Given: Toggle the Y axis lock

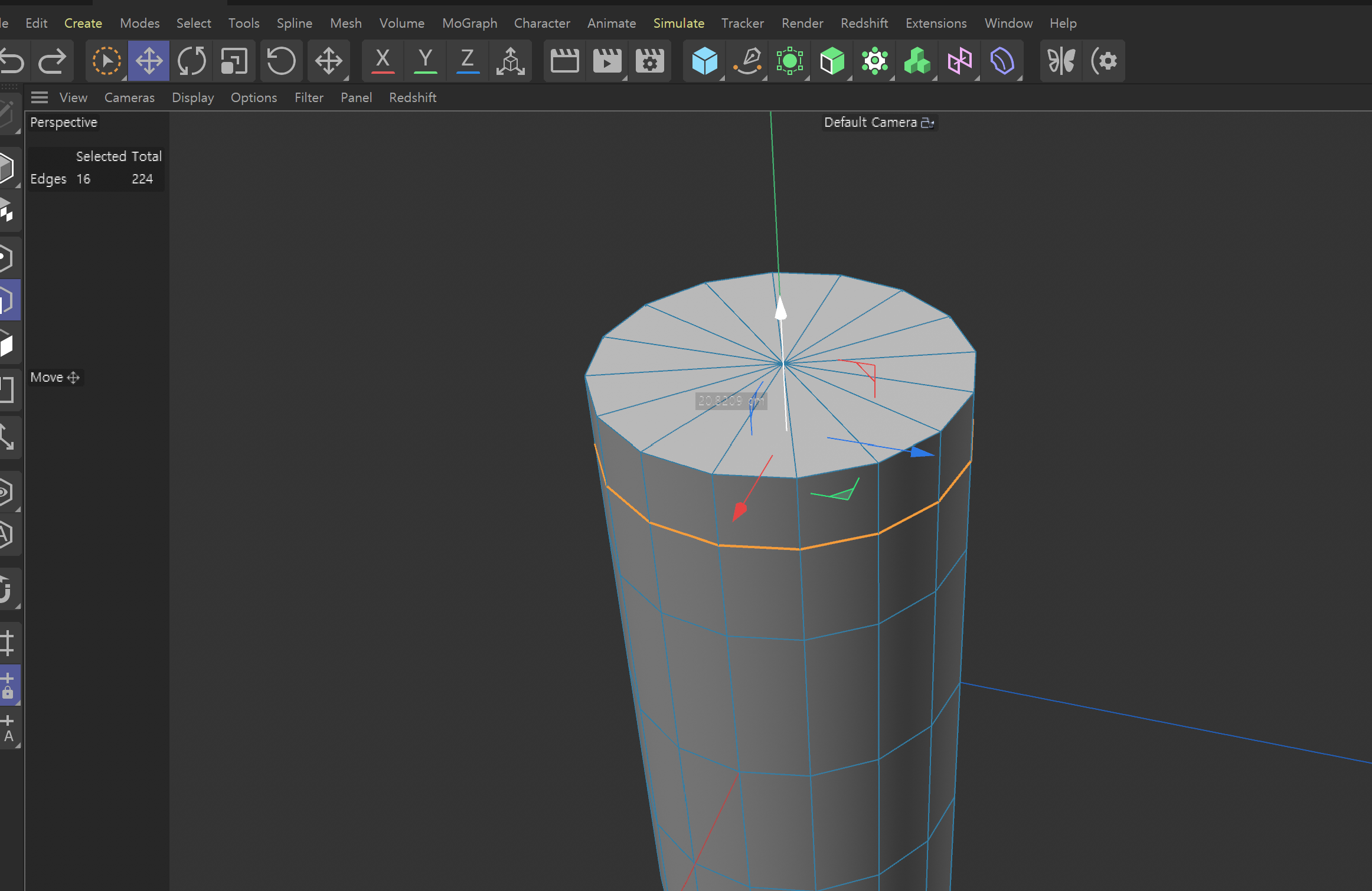Looking at the screenshot, I should pyautogui.click(x=425, y=61).
